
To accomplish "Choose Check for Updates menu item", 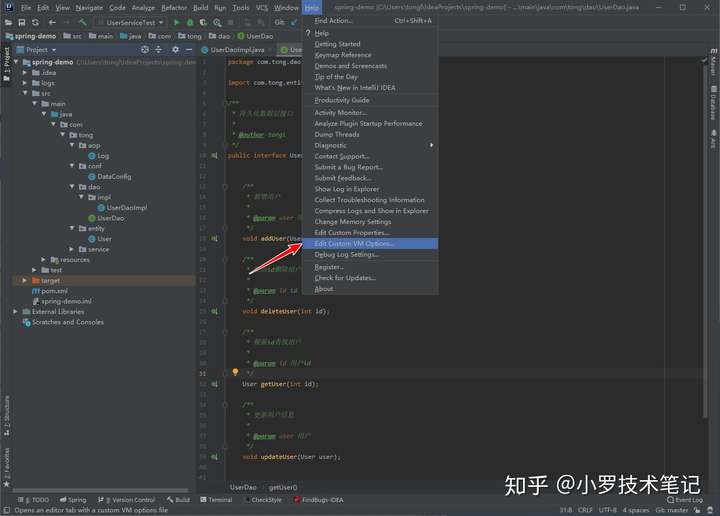I will pos(370,278).
